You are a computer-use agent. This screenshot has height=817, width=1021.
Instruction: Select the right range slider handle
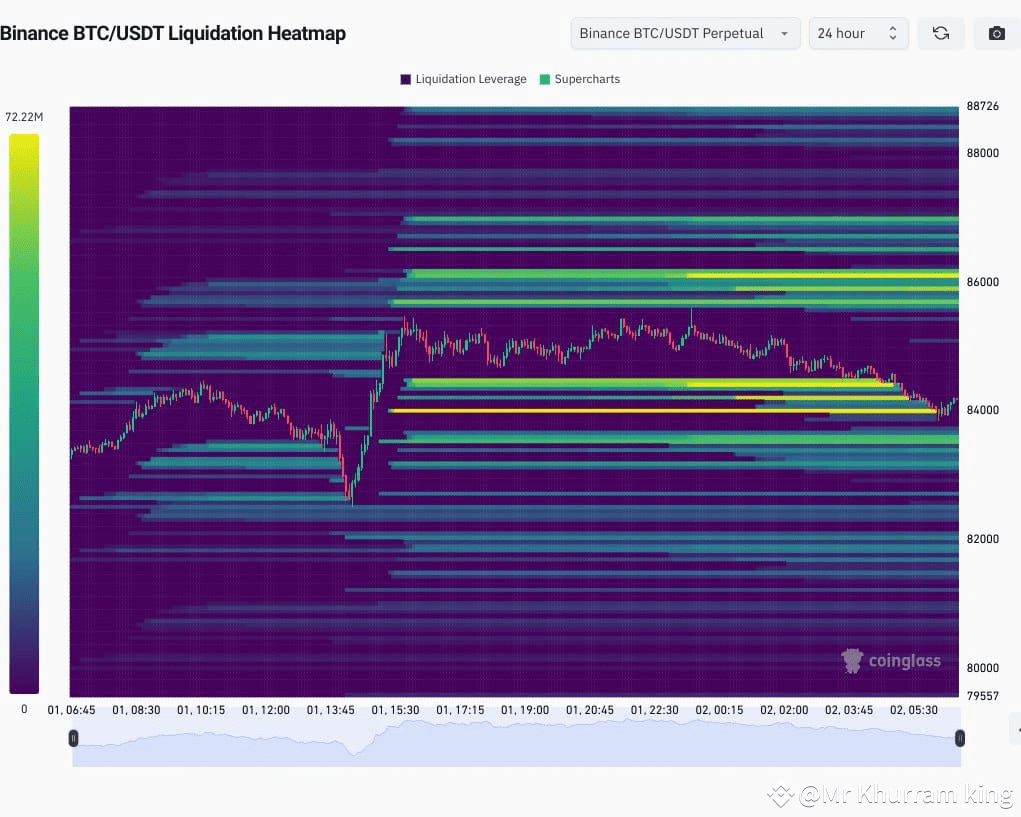pos(960,738)
